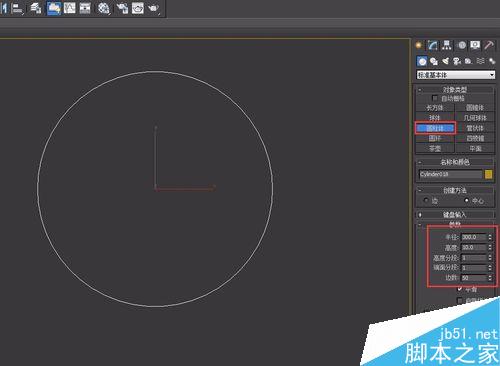Click the Cylinder object name field
Viewport: 500px width, 366px height.
click(x=450, y=174)
